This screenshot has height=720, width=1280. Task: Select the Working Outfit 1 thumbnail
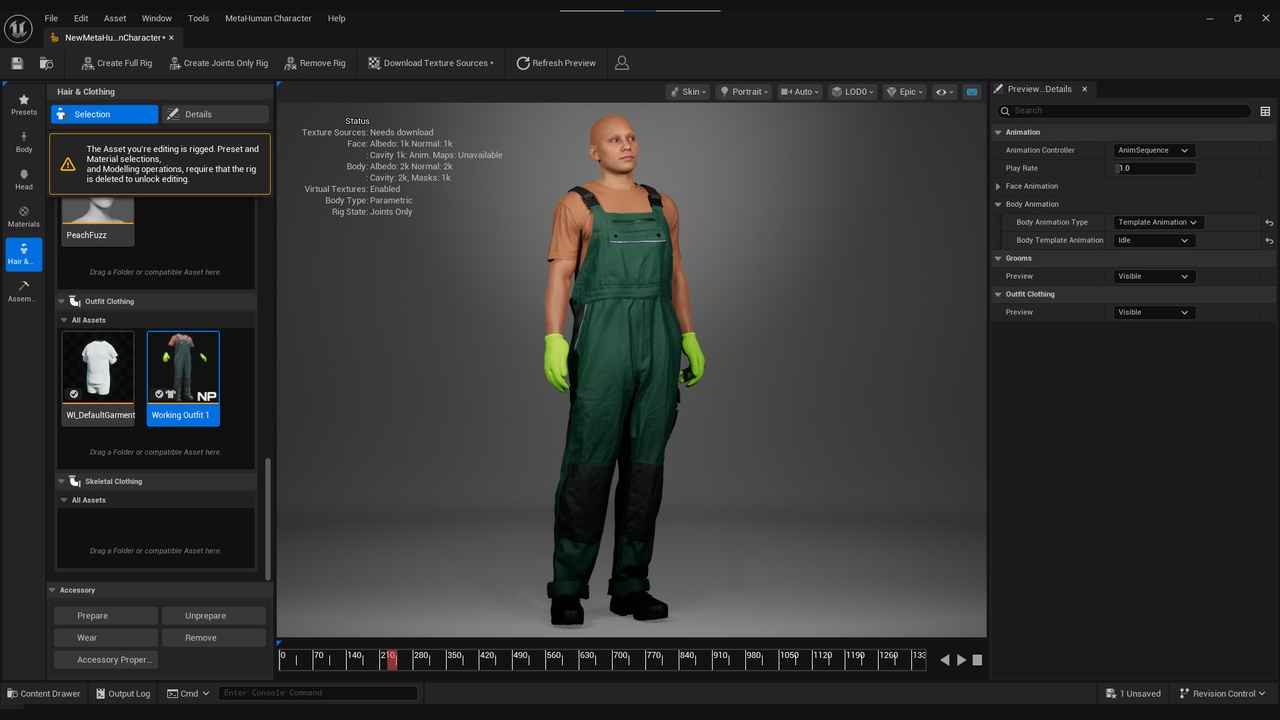[x=183, y=378]
